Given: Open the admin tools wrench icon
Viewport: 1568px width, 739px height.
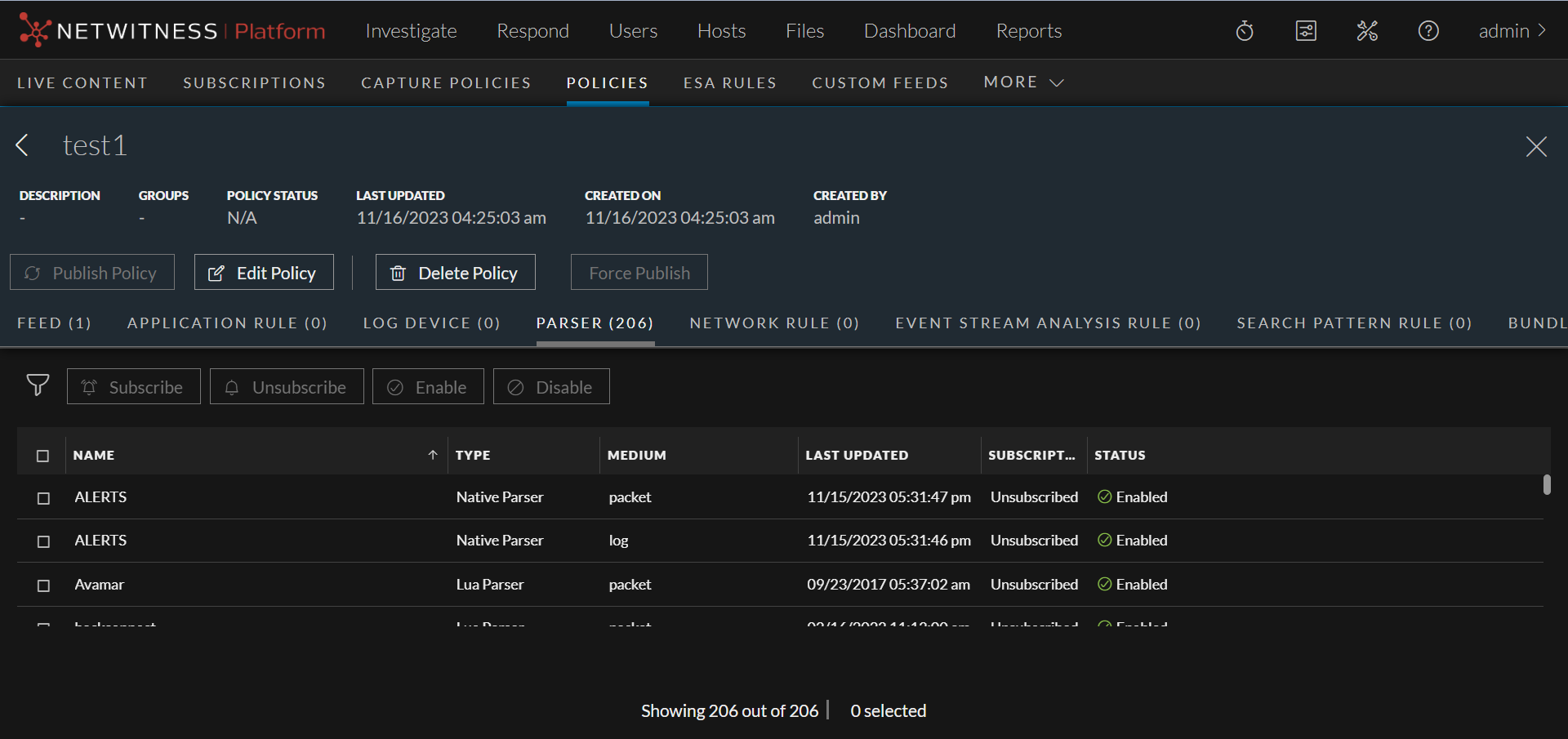Looking at the screenshot, I should (x=1367, y=31).
